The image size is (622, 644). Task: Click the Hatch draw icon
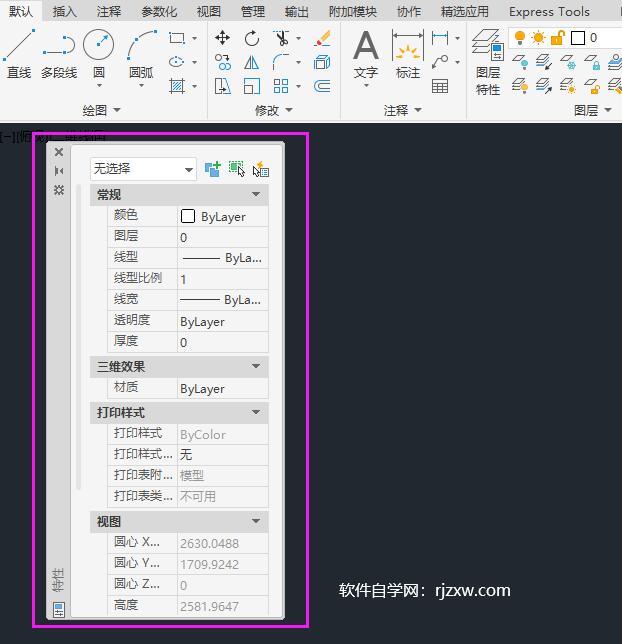(177, 86)
